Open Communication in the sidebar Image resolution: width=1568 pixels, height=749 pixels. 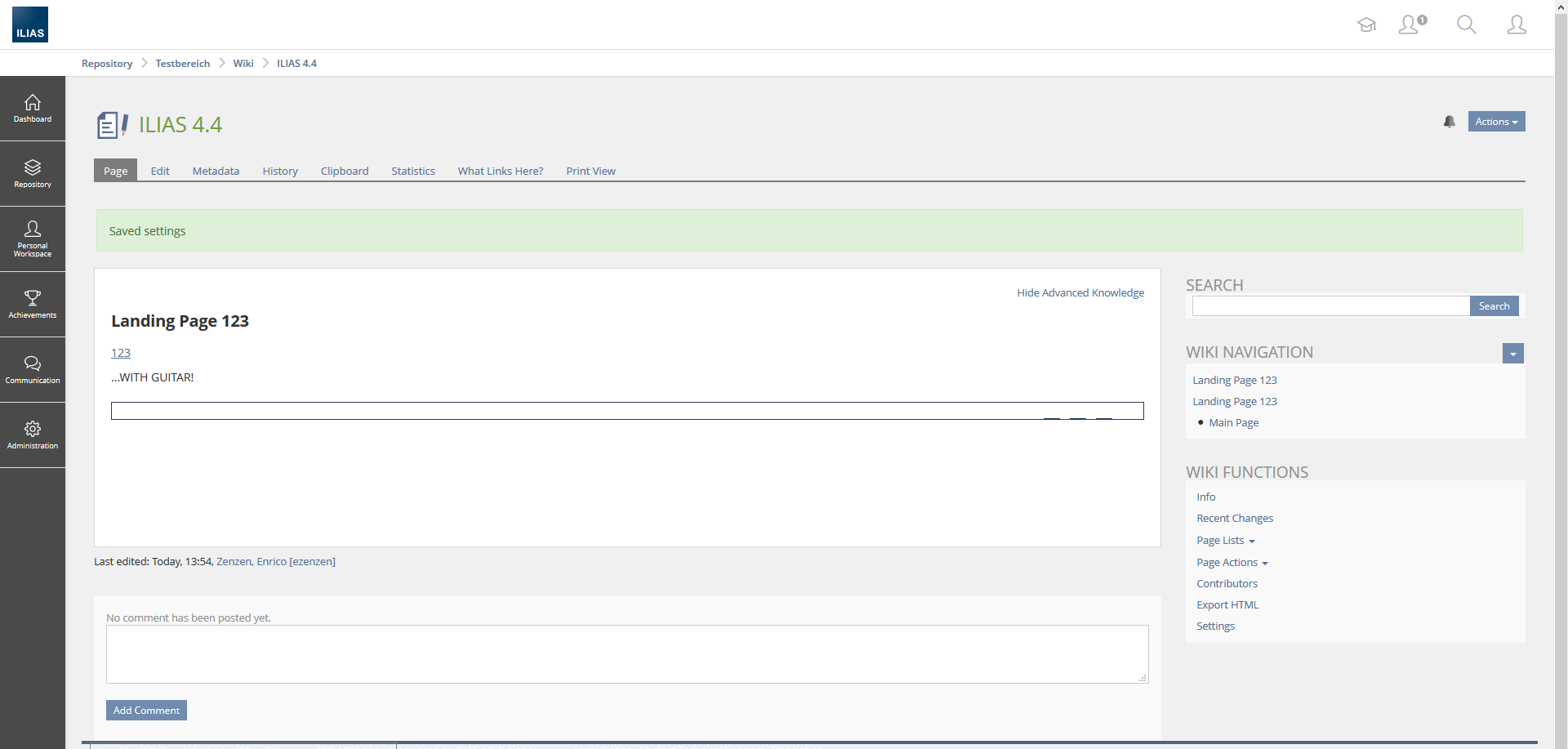[33, 370]
